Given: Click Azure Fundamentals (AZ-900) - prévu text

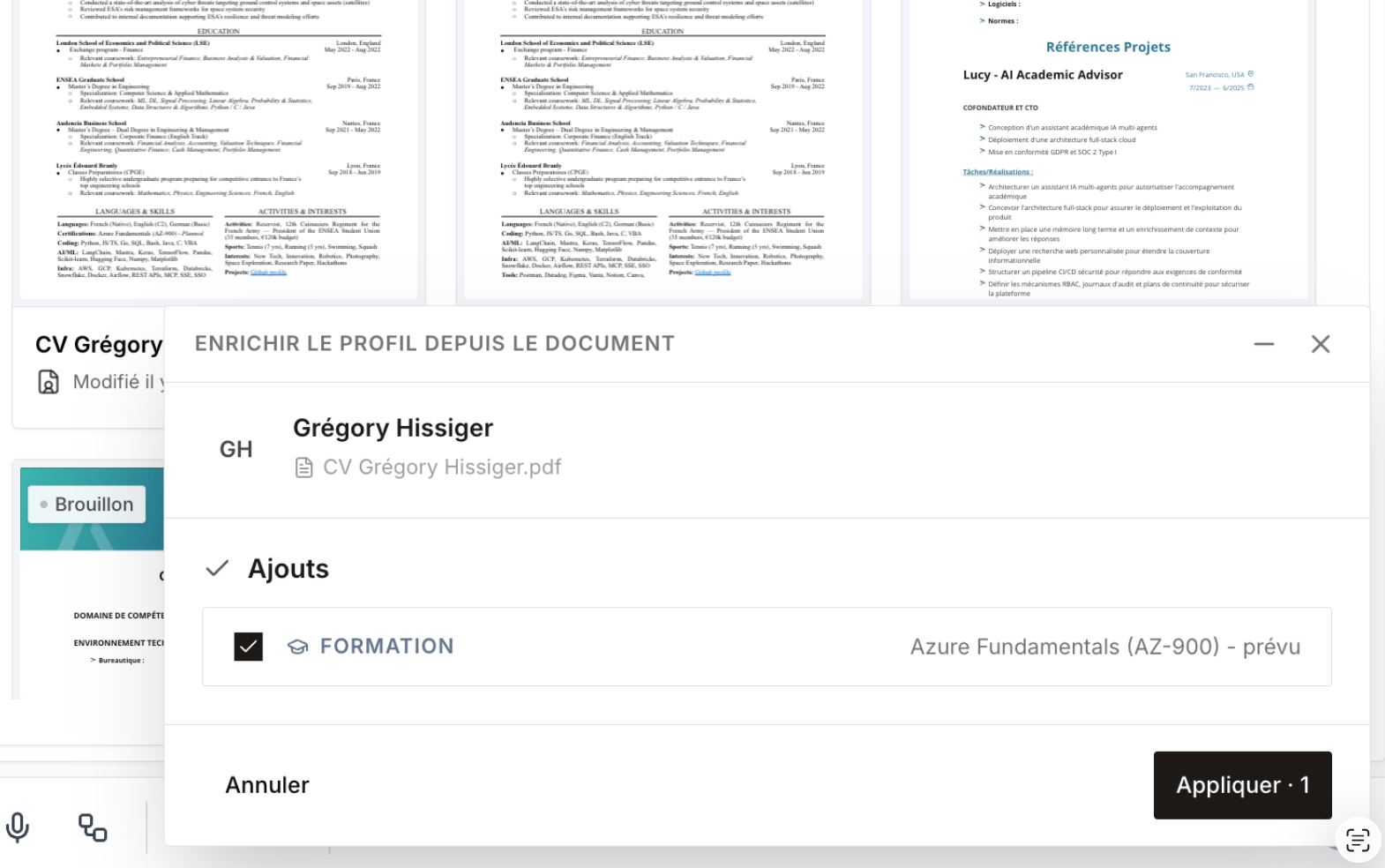Looking at the screenshot, I should [x=1105, y=647].
